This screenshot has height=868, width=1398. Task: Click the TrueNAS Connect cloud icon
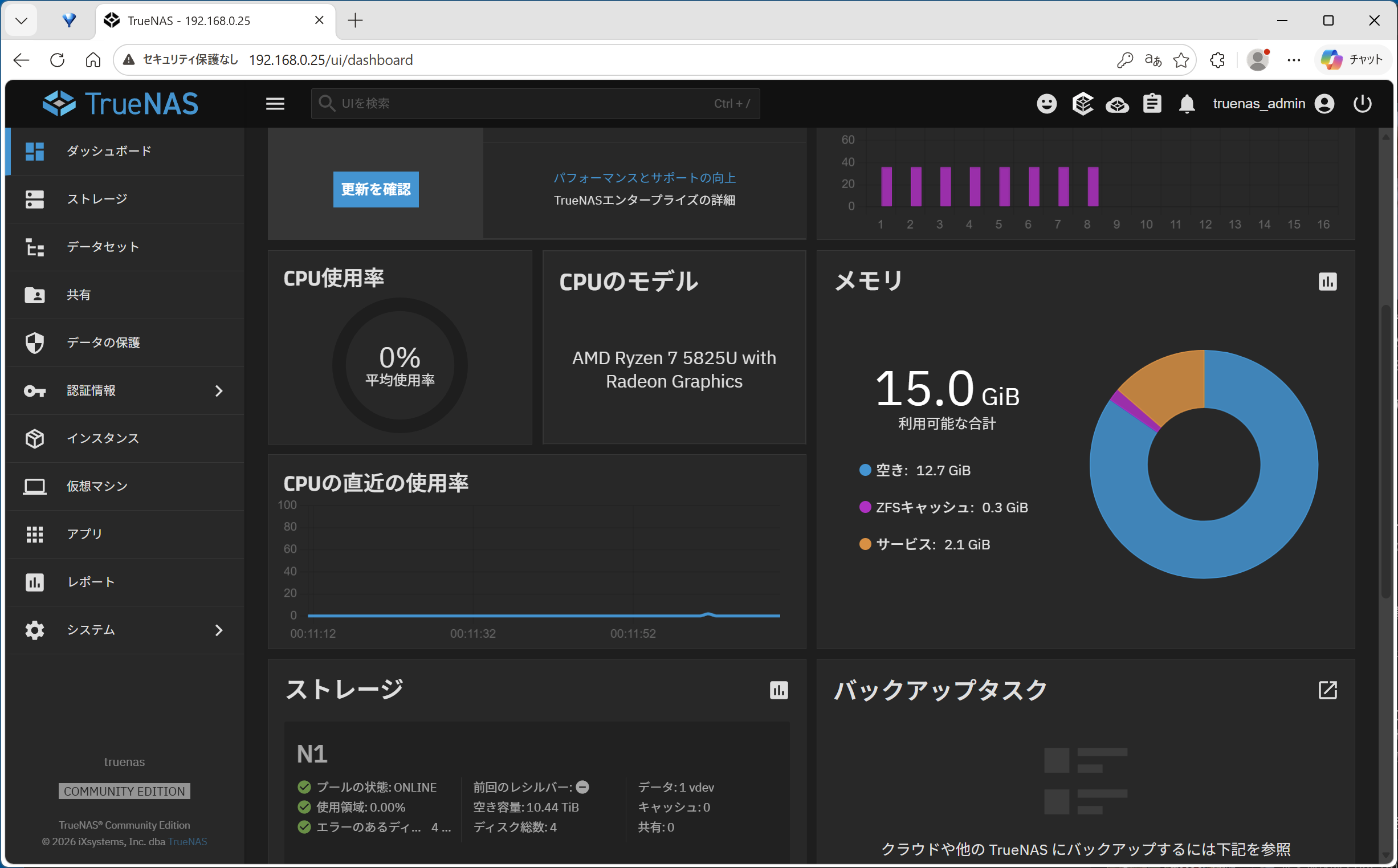(x=1117, y=104)
